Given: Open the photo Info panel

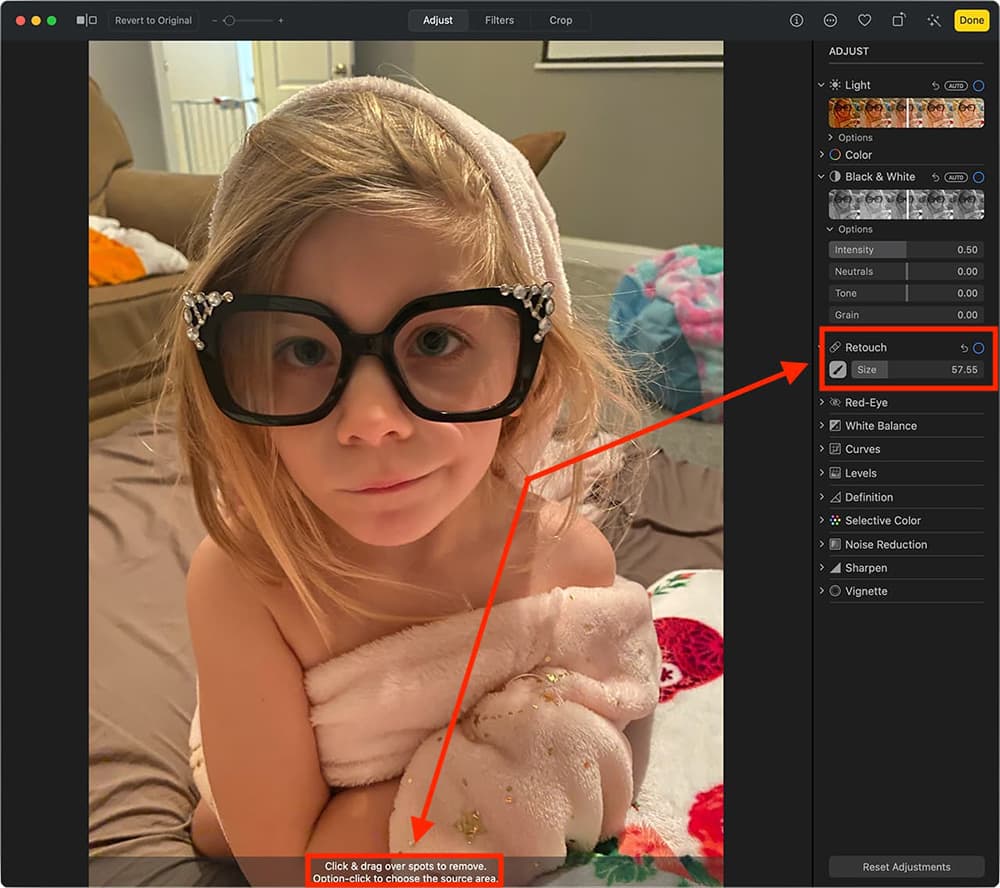Looking at the screenshot, I should (x=796, y=20).
